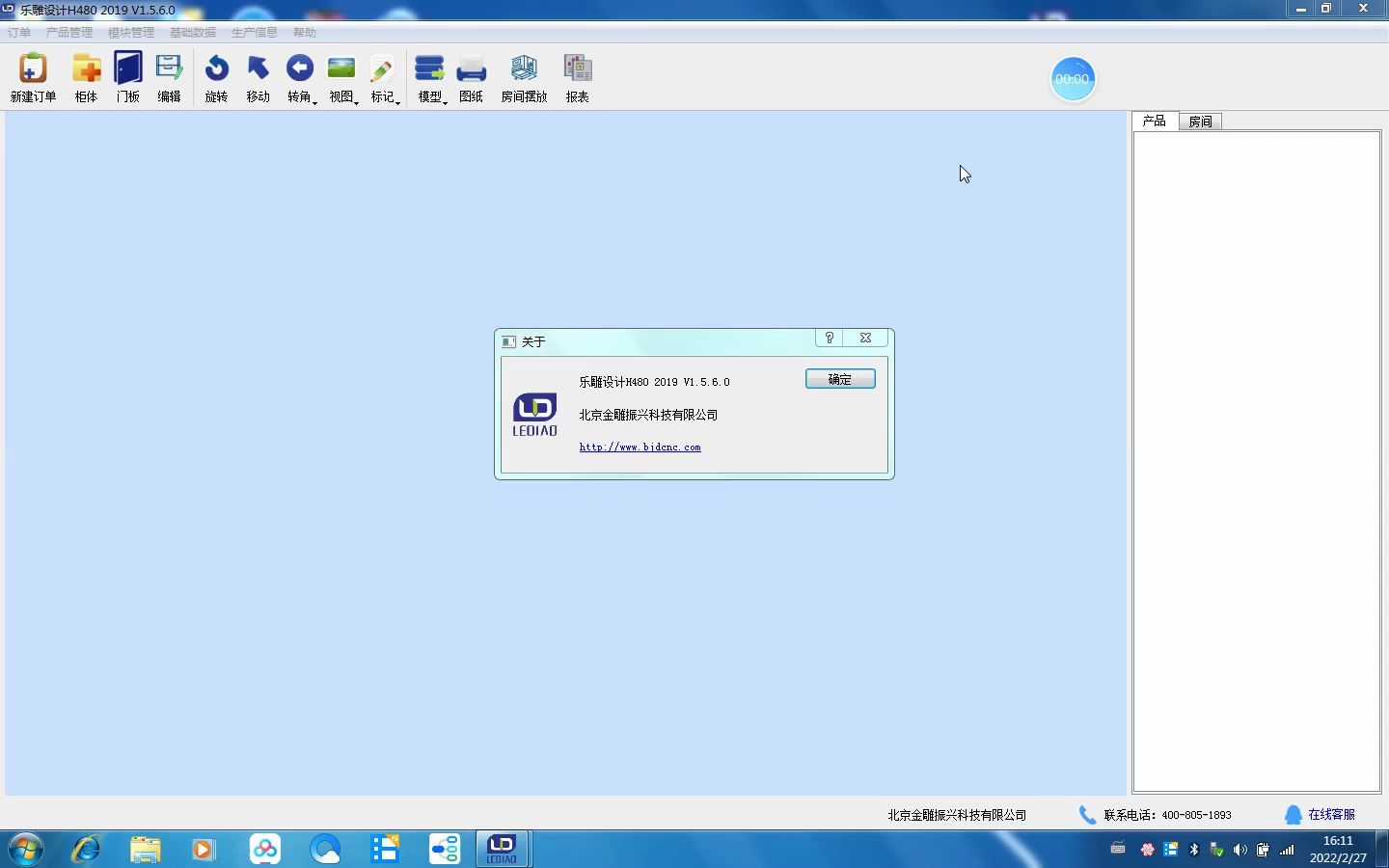Screen dimensions: 1389x868
Task: Click the About dialog help question-mark button
Action: coord(830,338)
